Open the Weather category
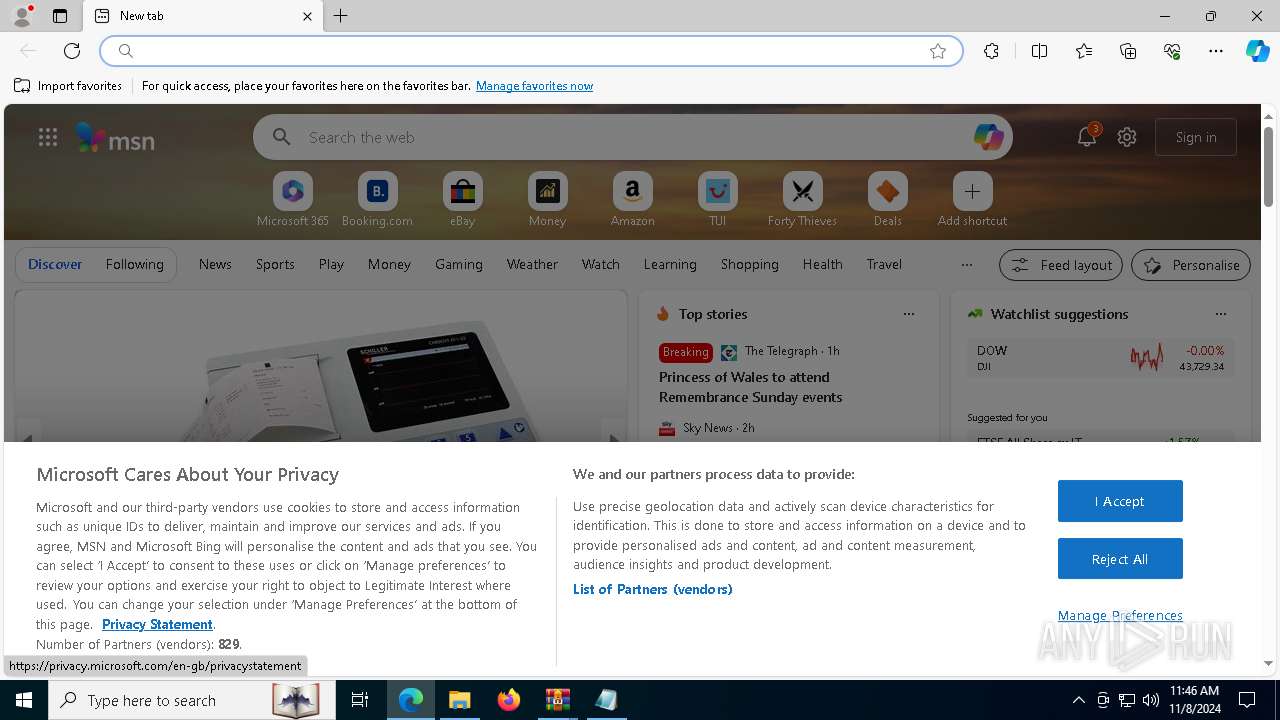The width and height of the screenshot is (1280, 720). pyautogui.click(x=532, y=264)
